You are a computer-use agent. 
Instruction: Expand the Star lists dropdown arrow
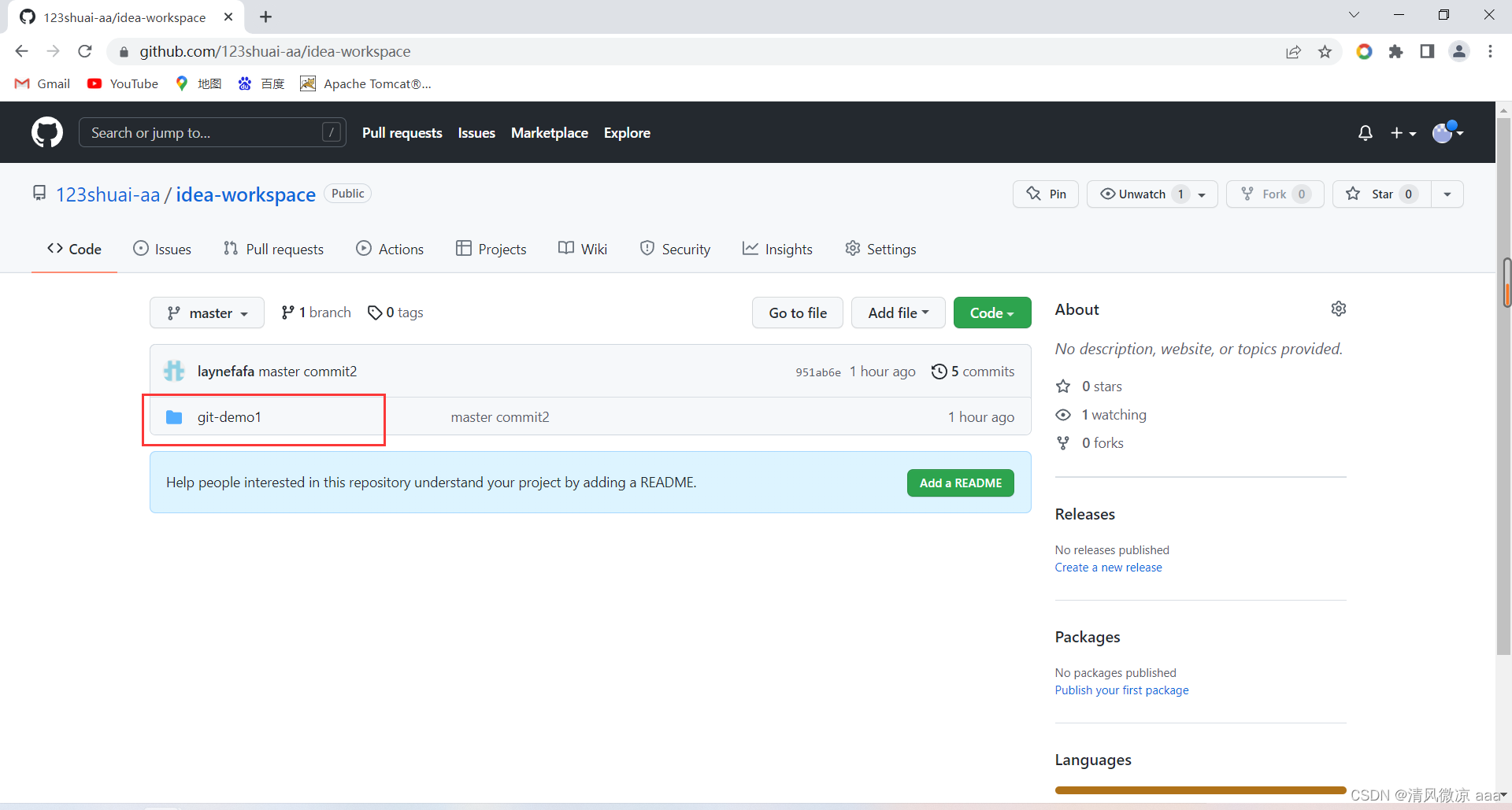pos(1447,194)
